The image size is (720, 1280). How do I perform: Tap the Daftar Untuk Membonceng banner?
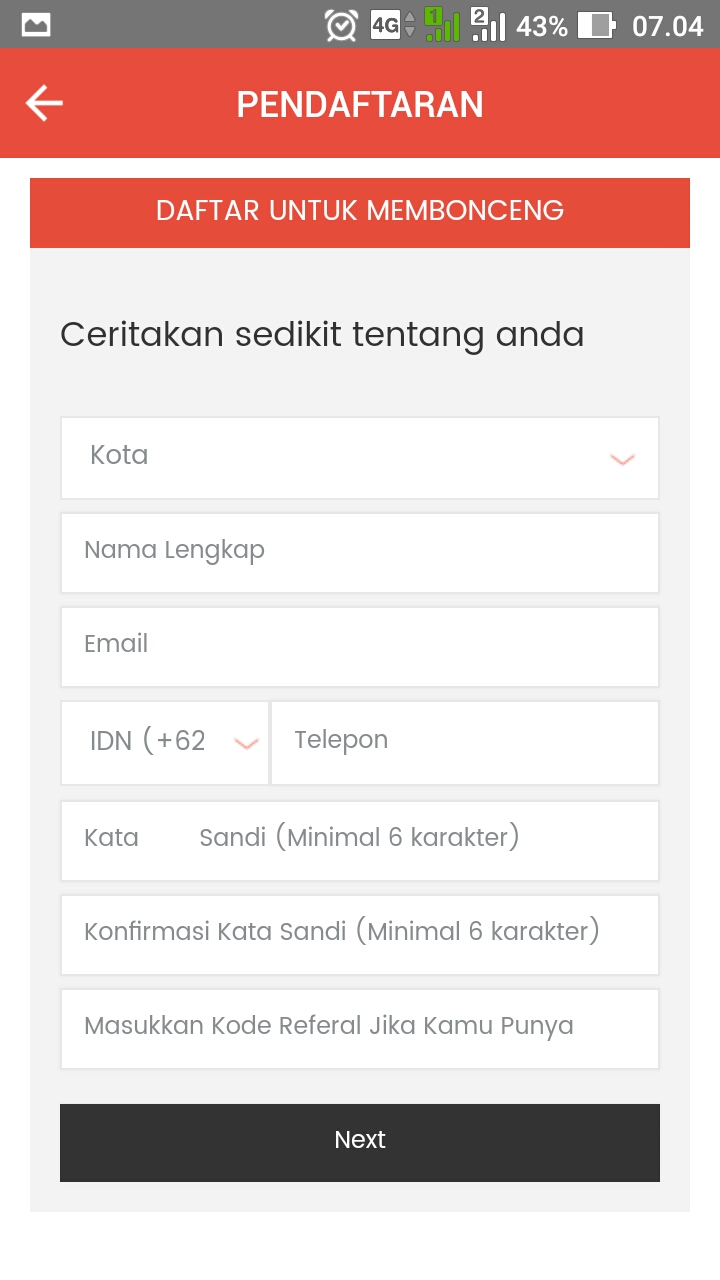(360, 212)
